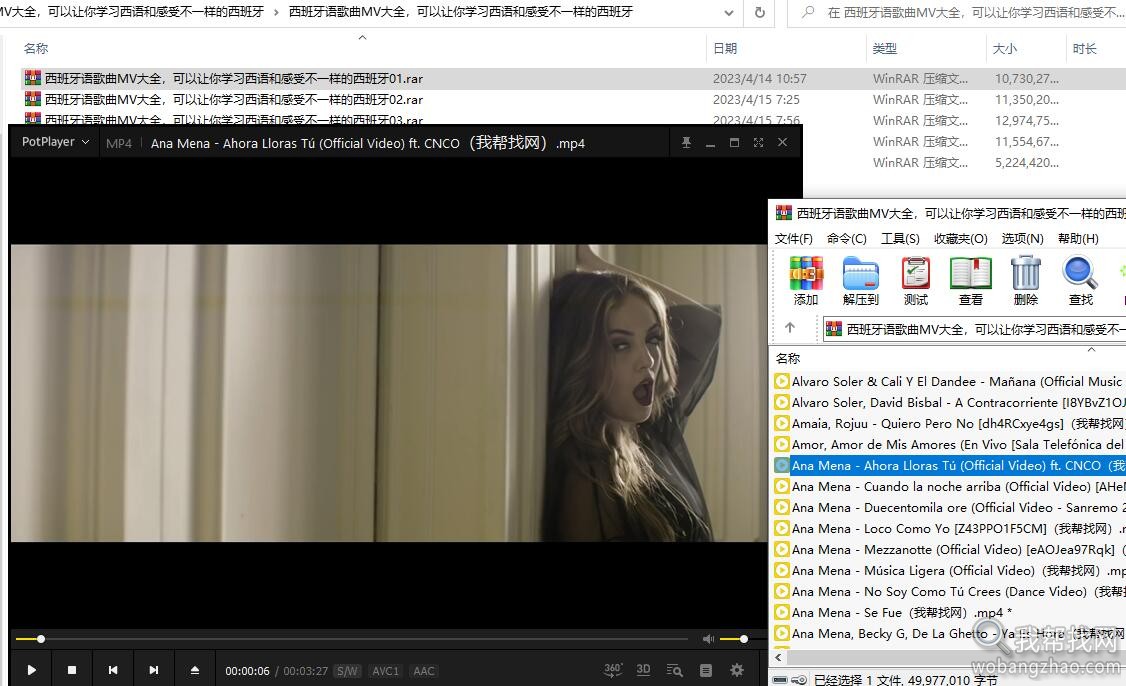
Task: Expand Explorer address bar history dropdown
Action: [729, 12]
